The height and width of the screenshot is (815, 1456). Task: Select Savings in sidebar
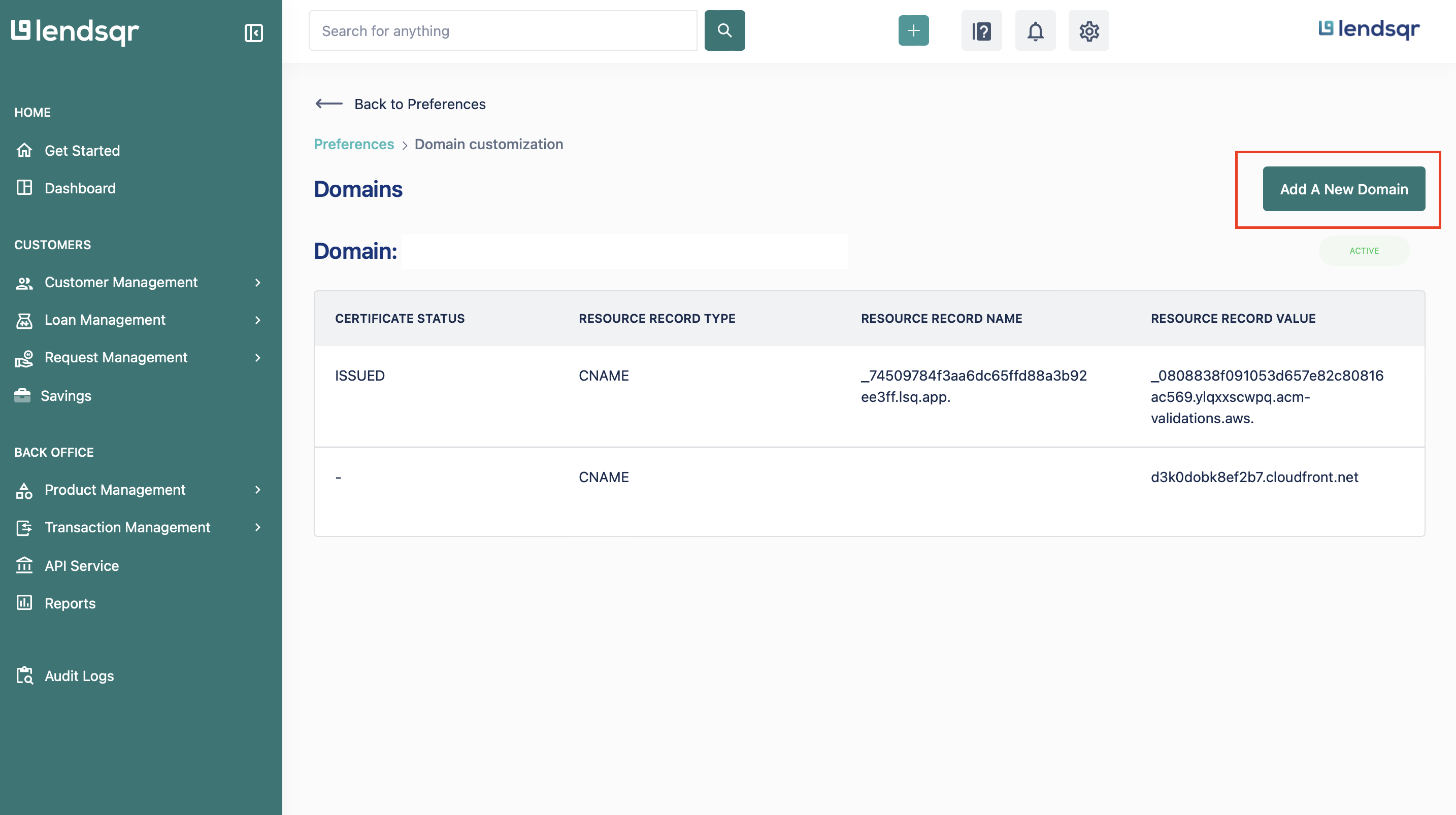coord(65,396)
